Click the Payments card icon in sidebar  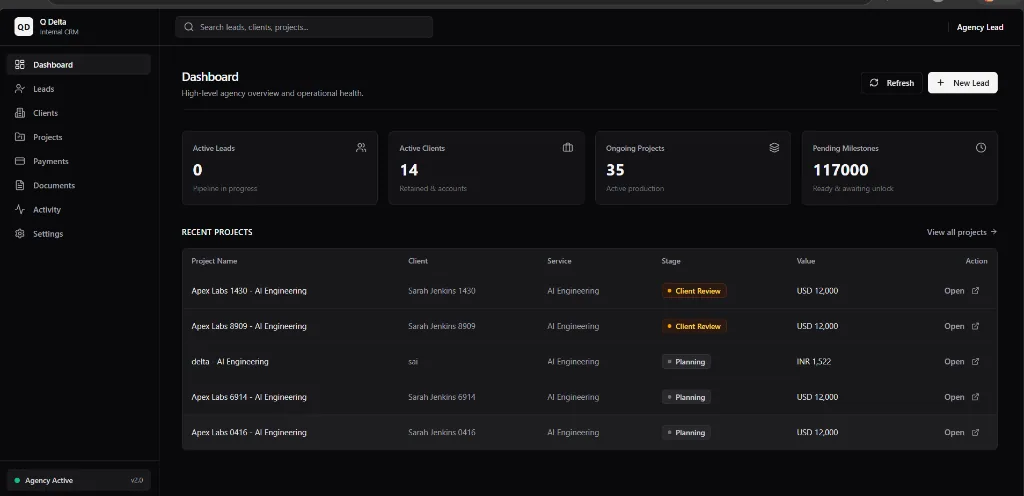pos(20,161)
